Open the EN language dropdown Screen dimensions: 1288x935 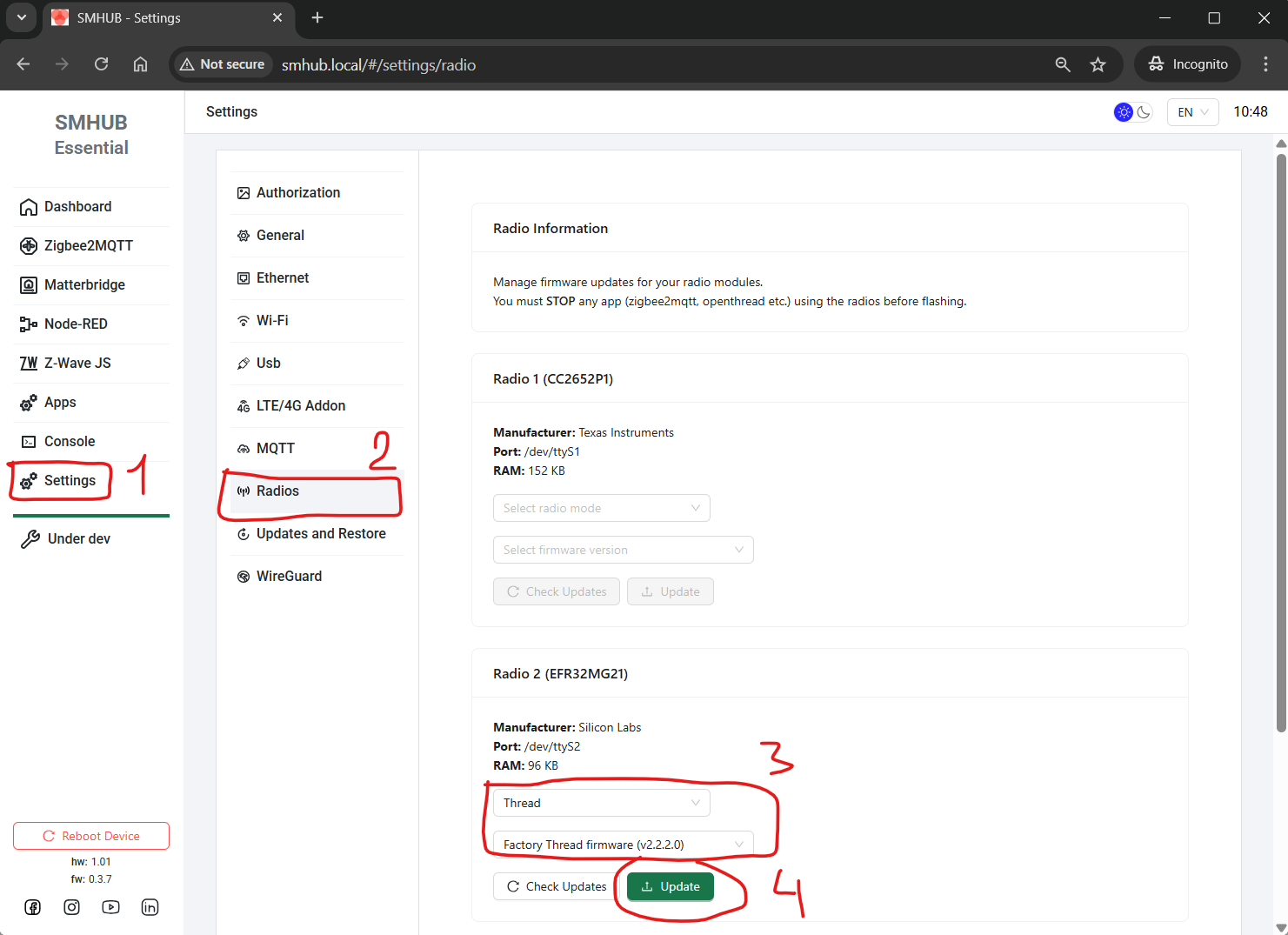click(x=1191, y=112)
